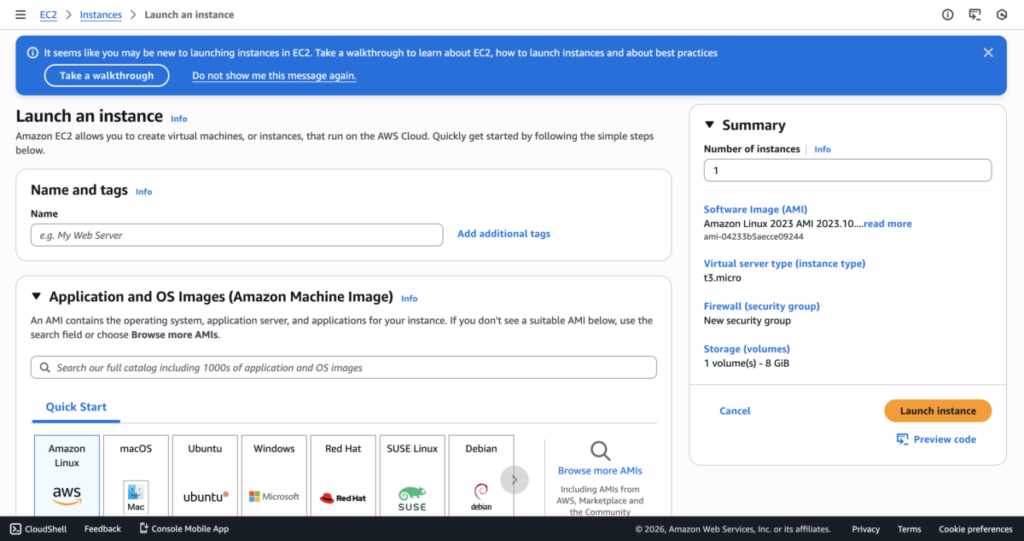
Task: Select the SUSE Linux AMI tile
Action: click(x=412, y=474)
